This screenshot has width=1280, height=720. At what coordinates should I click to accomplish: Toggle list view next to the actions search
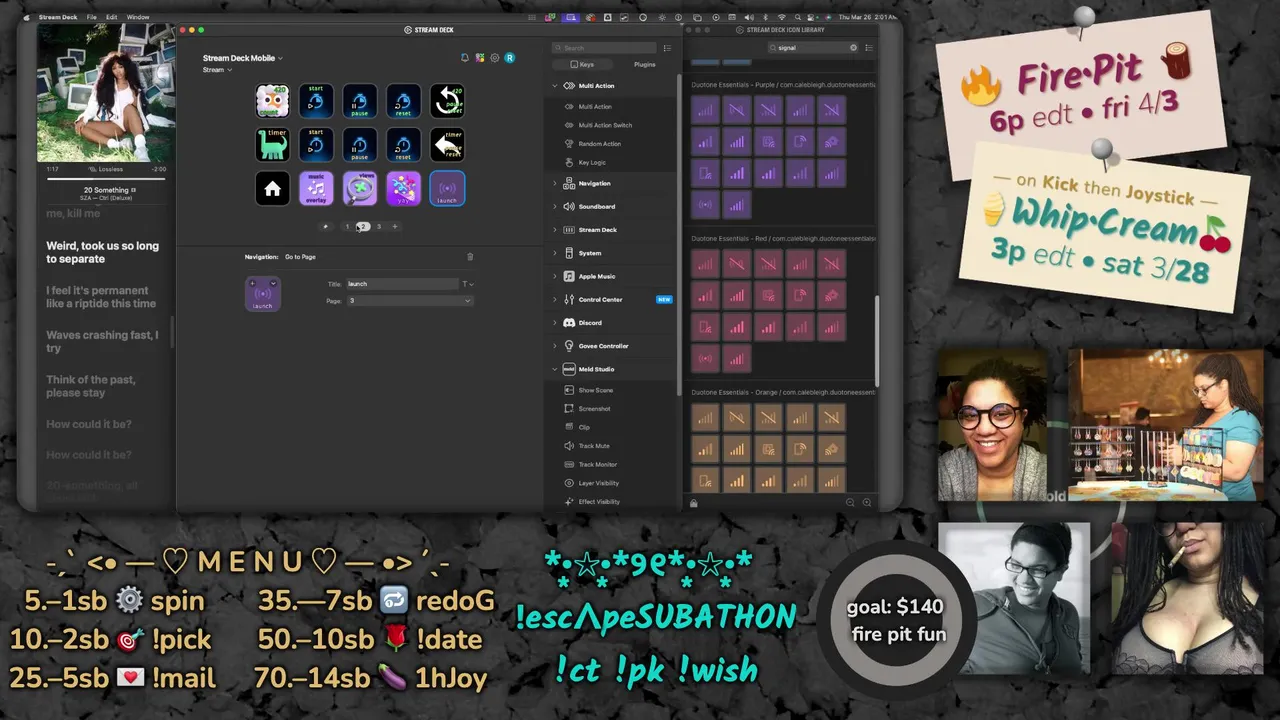(x=667, y=48)
